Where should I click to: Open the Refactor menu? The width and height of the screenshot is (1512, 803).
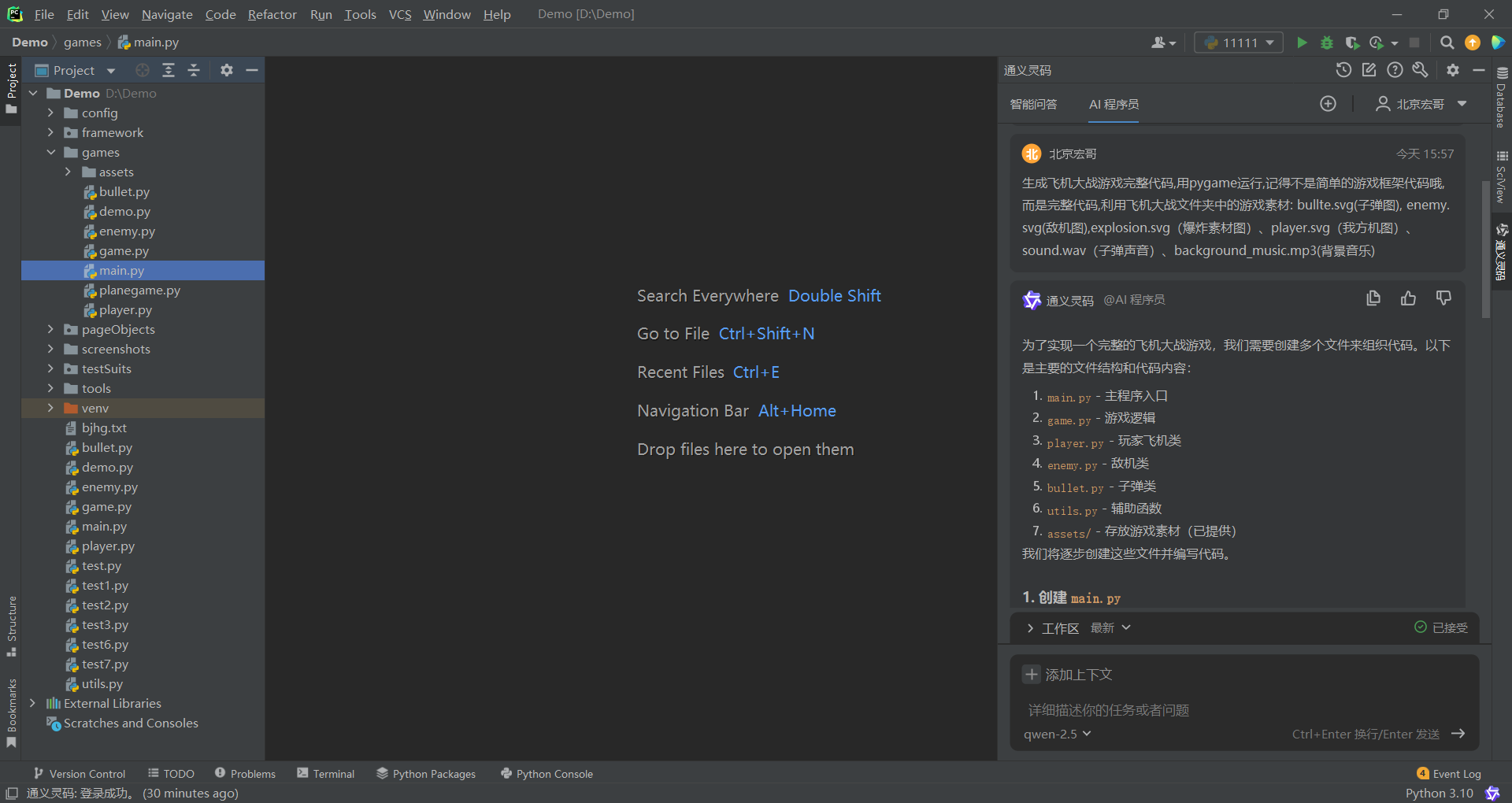(x=272, y=14)
